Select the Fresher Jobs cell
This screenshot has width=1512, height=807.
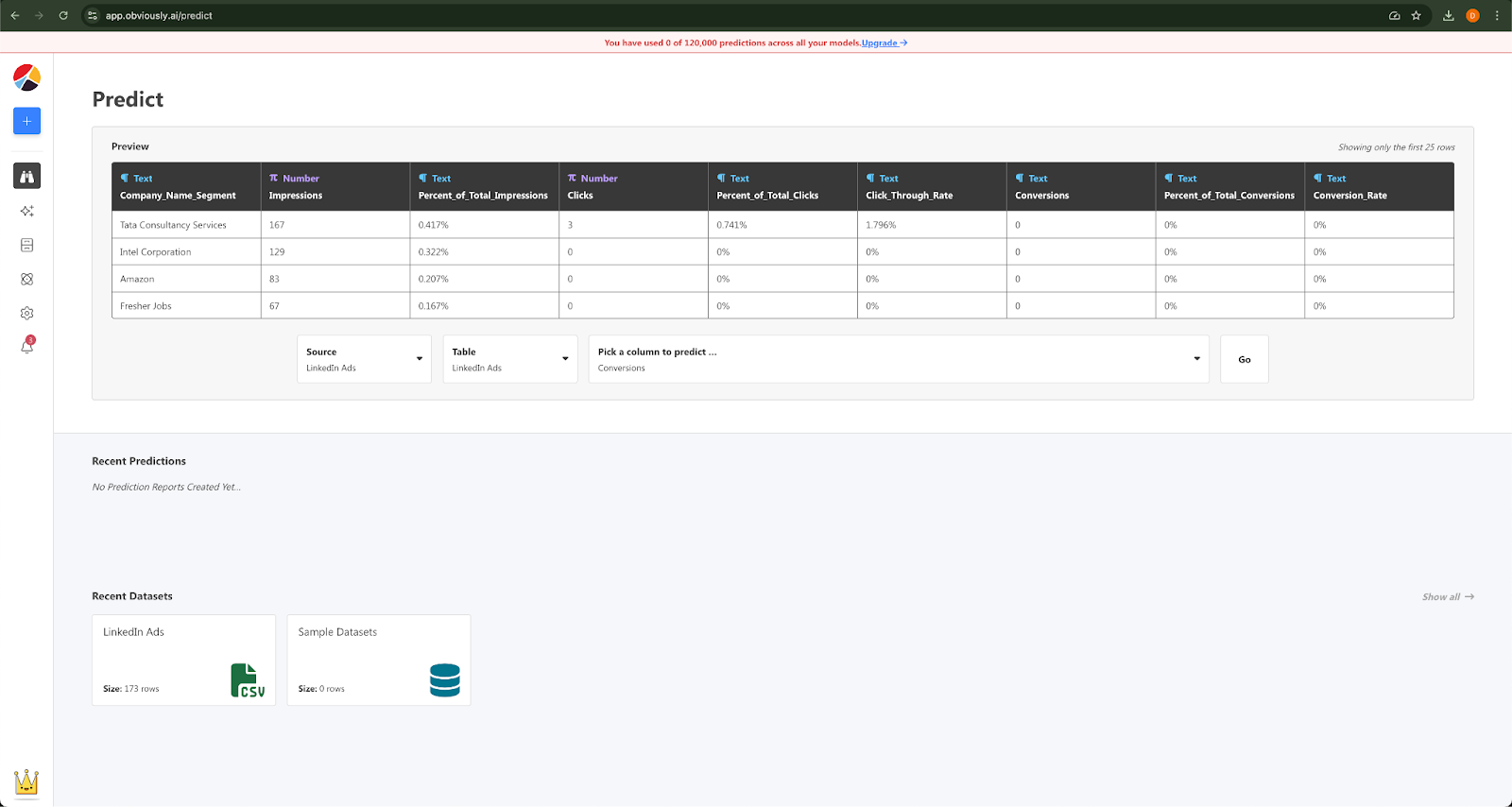(x=186, y=306)
